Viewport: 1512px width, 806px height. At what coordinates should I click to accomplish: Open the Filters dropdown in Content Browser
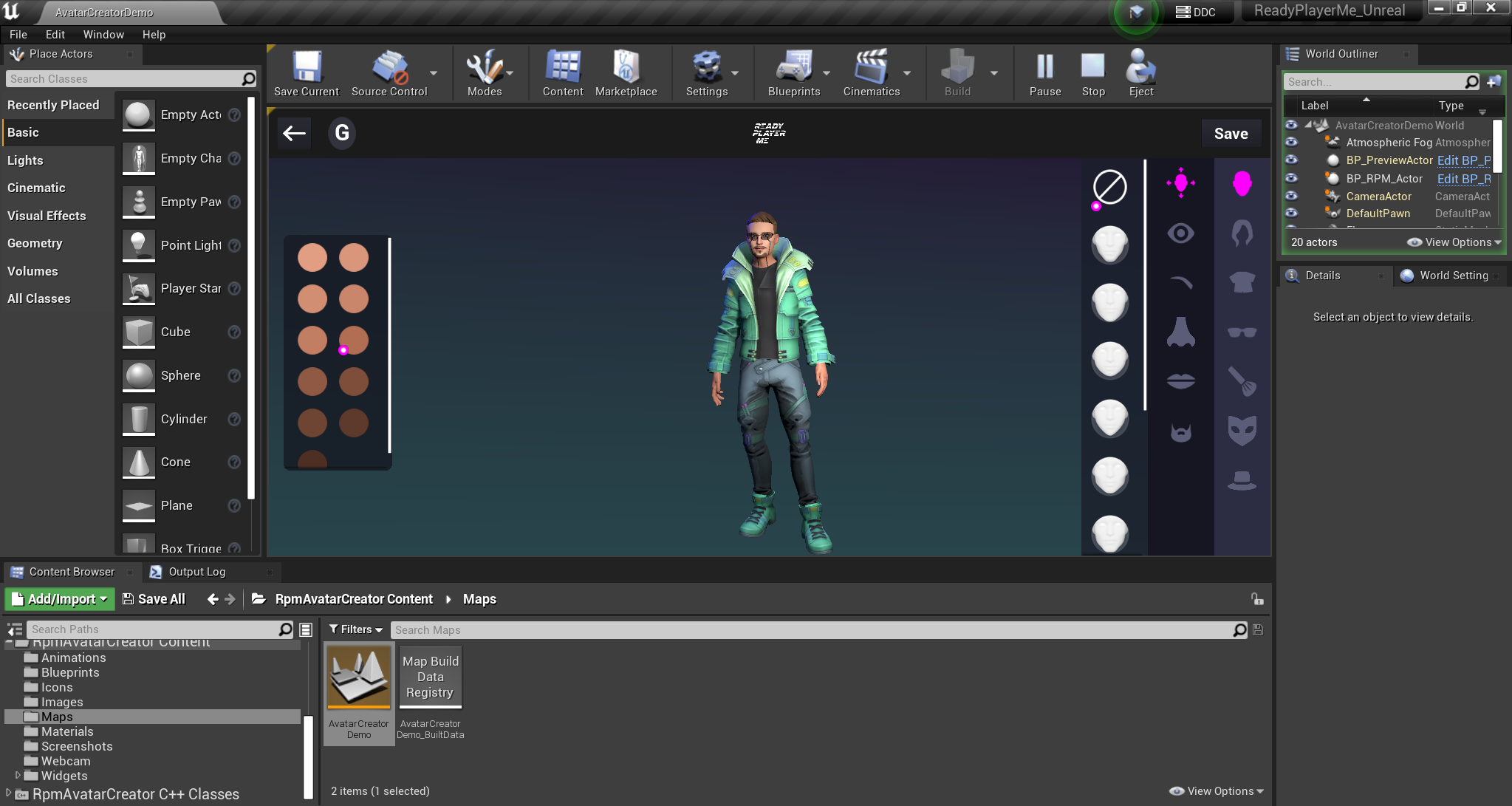[355, 629]
